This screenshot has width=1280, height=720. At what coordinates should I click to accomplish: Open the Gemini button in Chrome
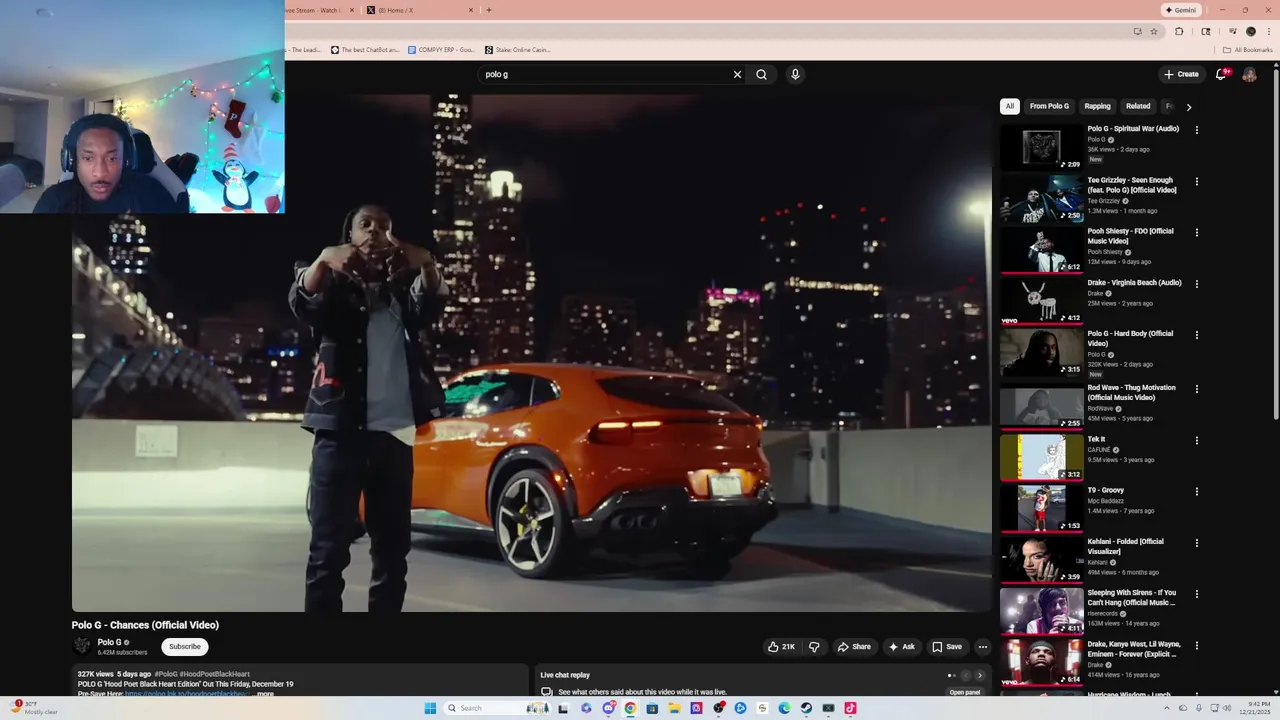click(x=1180, y=10)
